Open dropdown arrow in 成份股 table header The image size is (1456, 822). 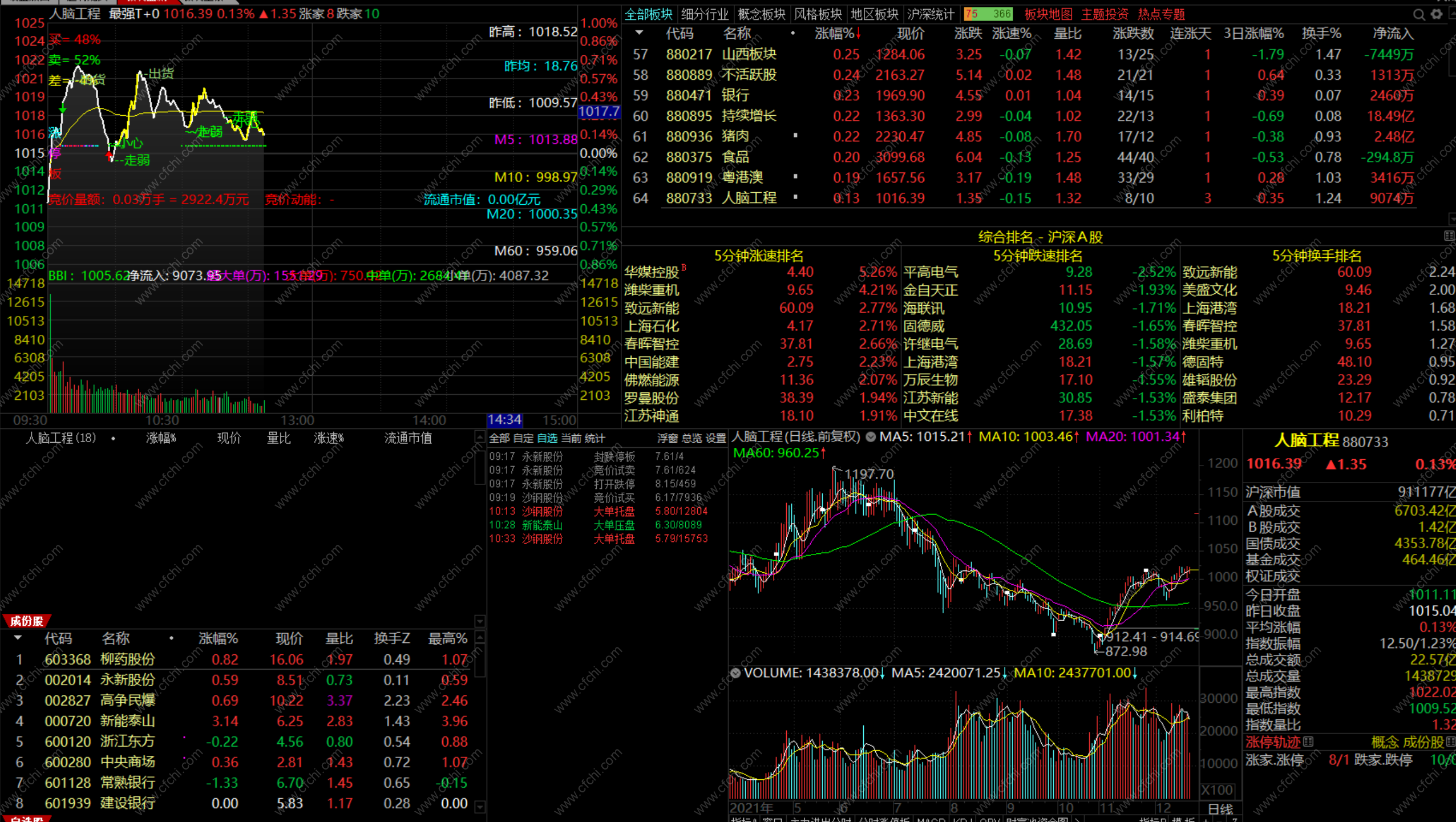(18, 638)
